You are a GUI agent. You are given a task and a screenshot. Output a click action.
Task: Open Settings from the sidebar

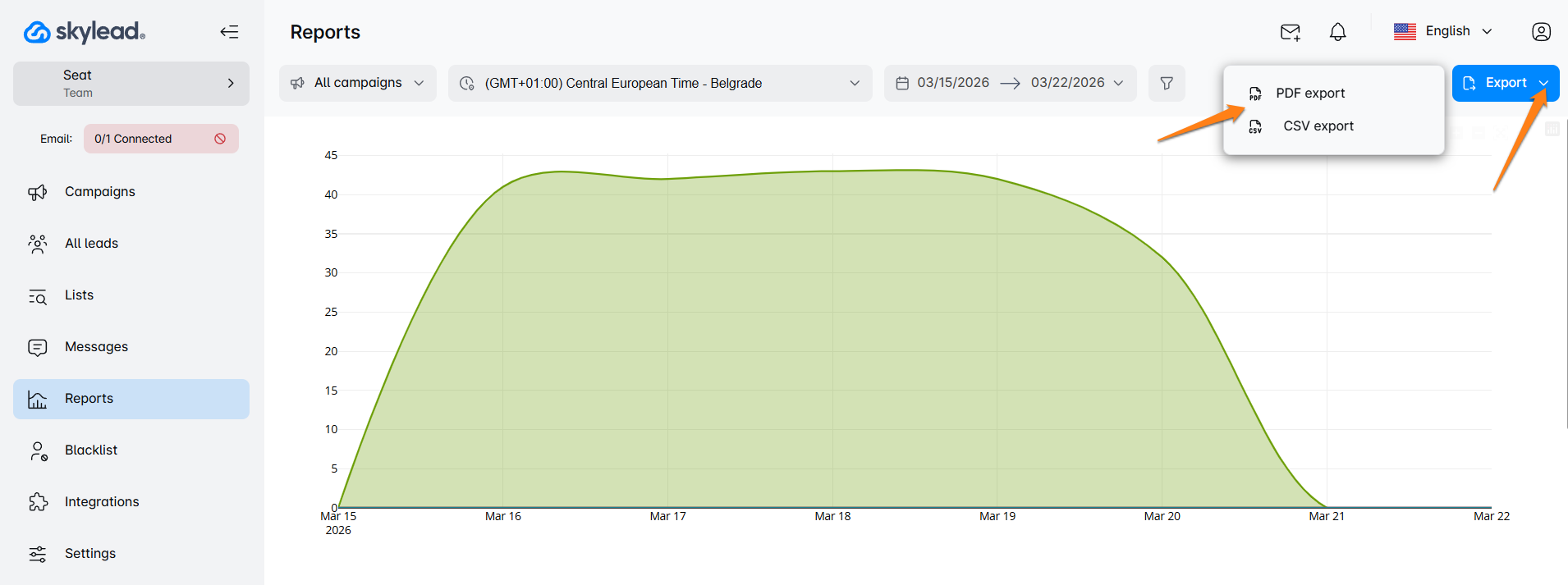point(90,554)
